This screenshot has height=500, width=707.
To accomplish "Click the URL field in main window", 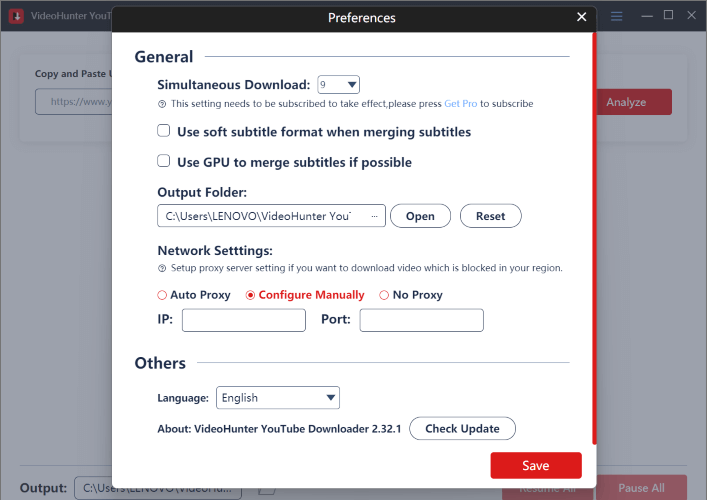I will 74,102.
